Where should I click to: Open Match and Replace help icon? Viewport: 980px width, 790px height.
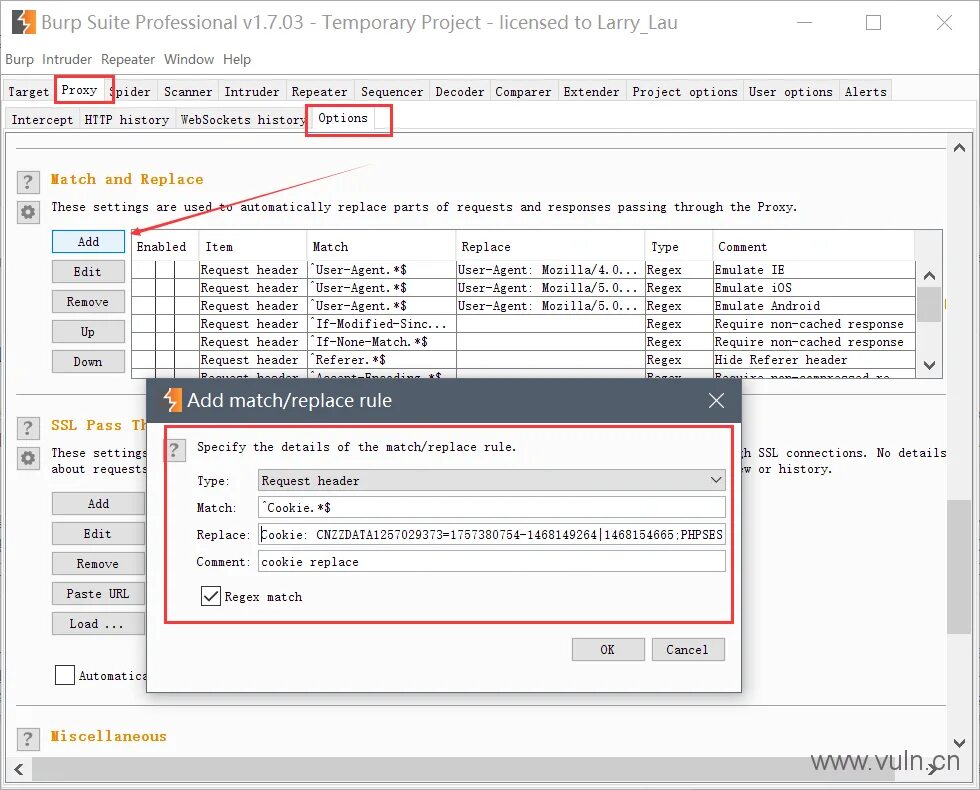(x=28, y=182)
